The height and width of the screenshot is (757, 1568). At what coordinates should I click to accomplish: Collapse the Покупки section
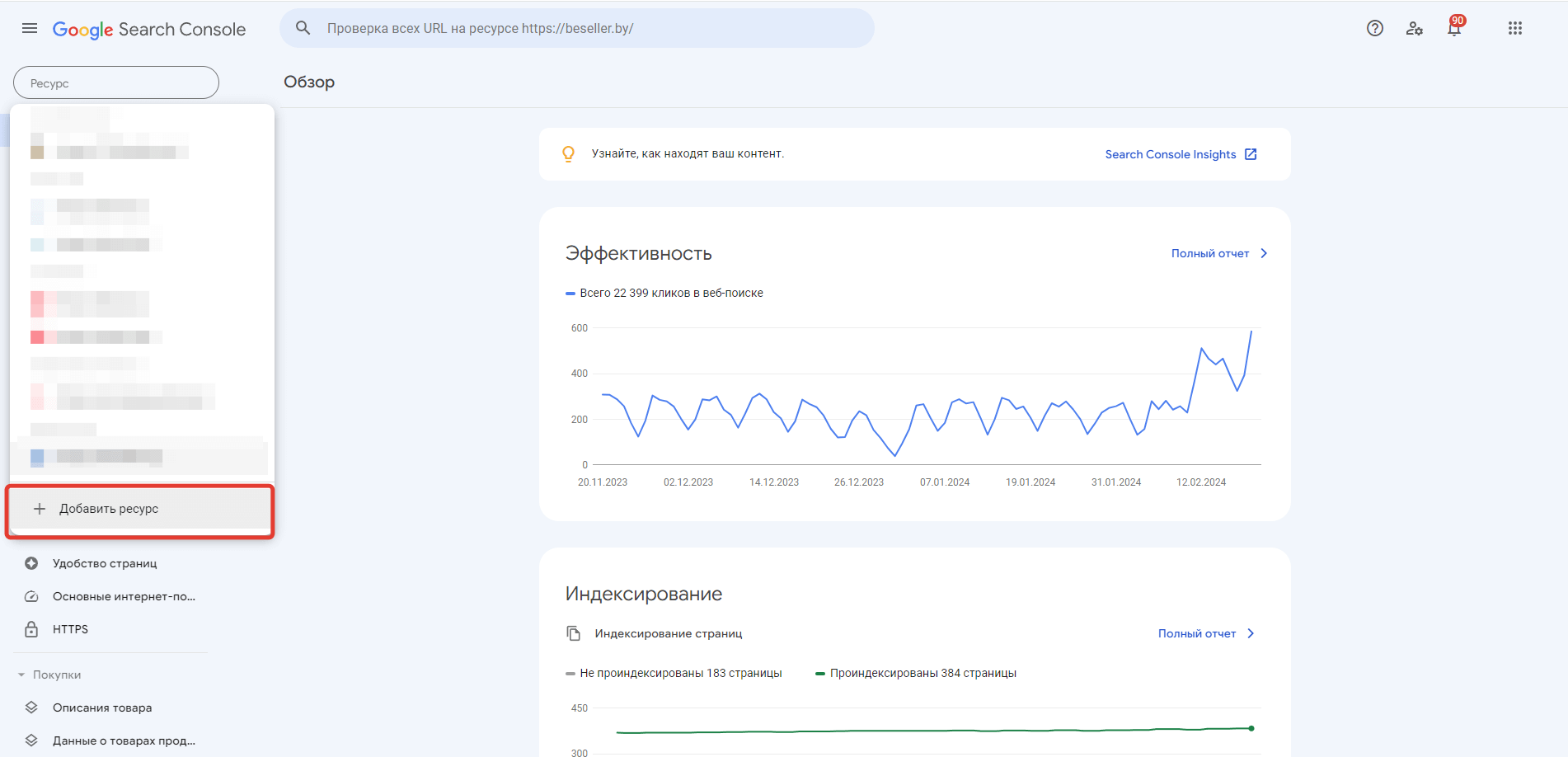49,675
